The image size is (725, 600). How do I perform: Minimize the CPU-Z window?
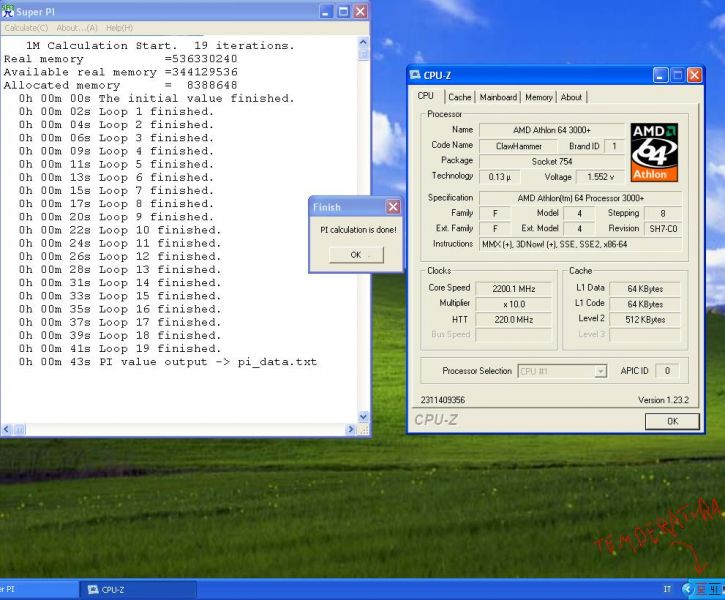660,75
